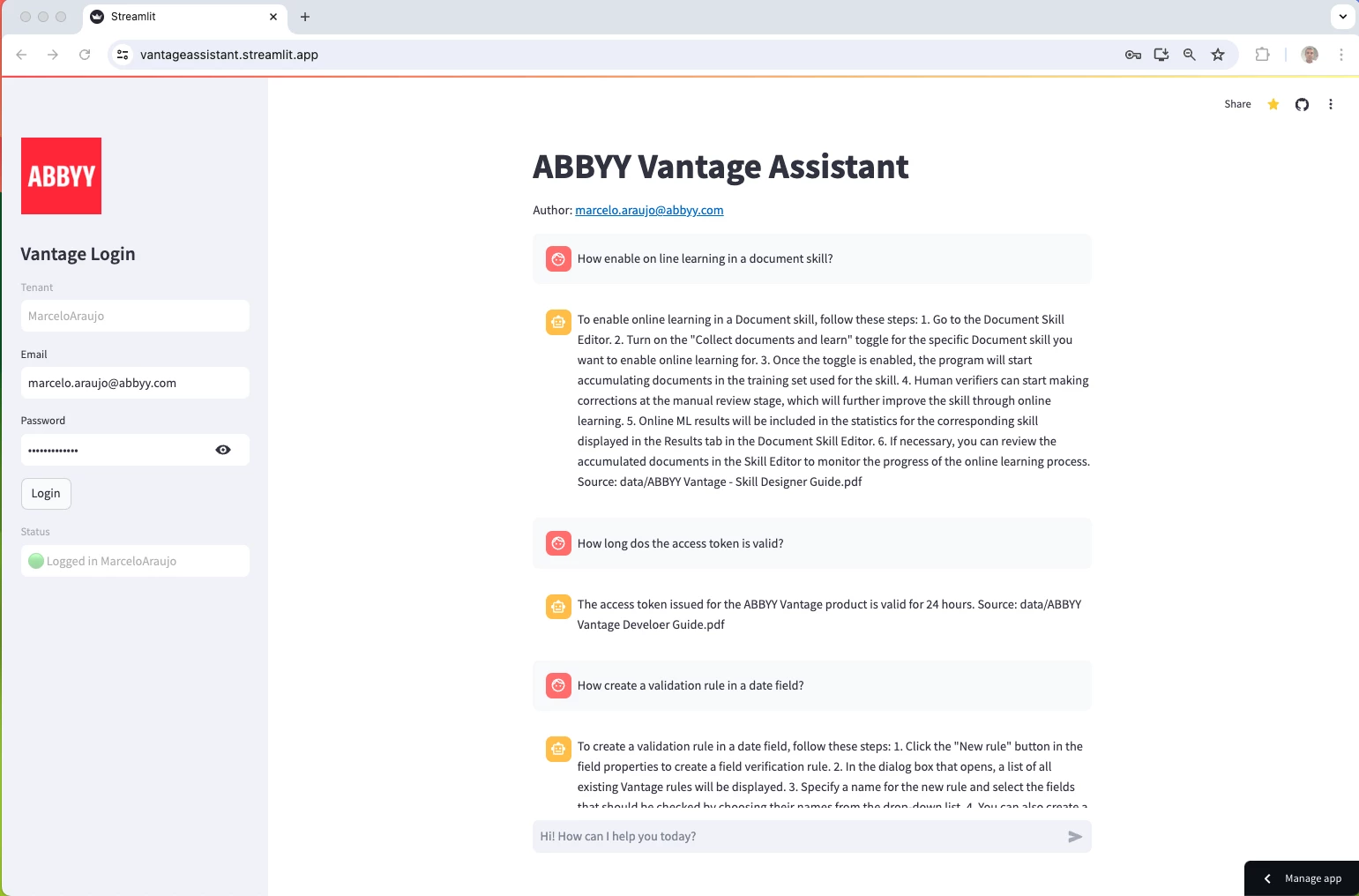Click the Logged in MarceloAraujo status field
This screenshot has width=1359, height=896.
click(x=135, y=561)
